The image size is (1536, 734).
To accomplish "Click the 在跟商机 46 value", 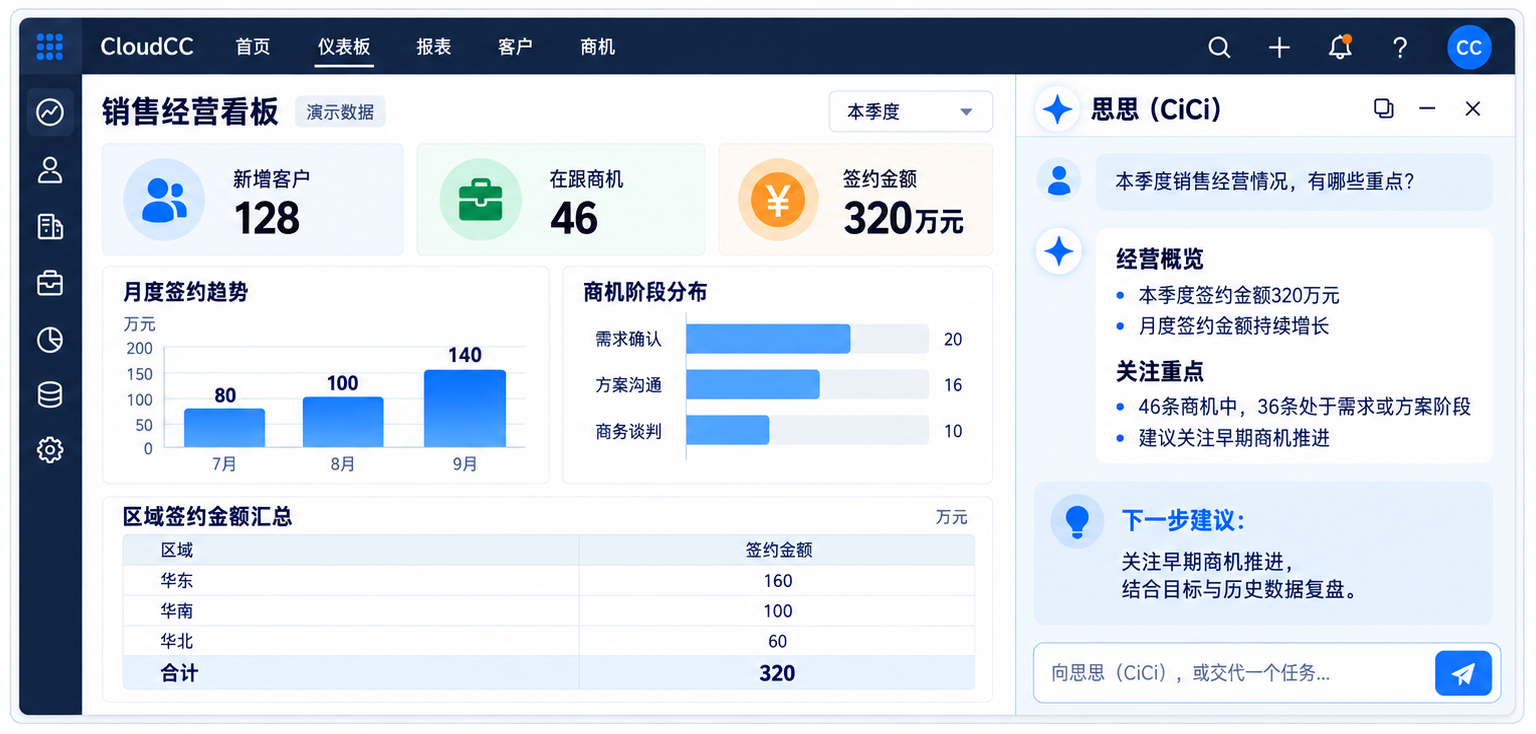I will 574,218.
